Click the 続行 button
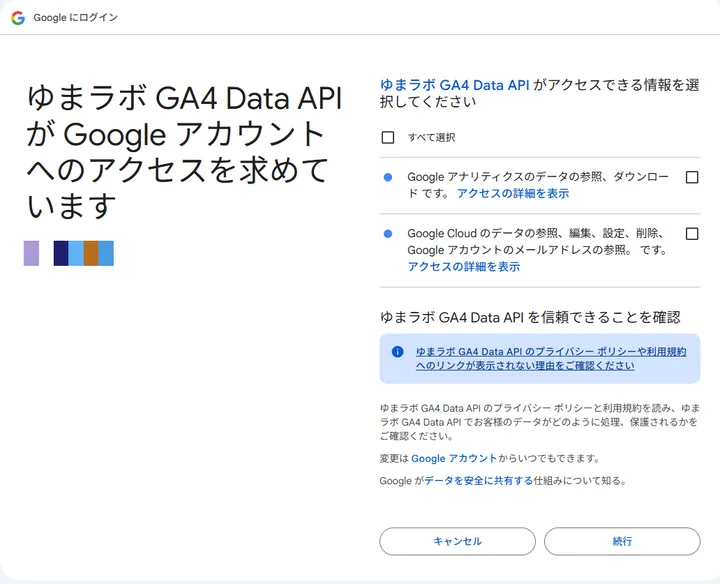 point(622,541)
